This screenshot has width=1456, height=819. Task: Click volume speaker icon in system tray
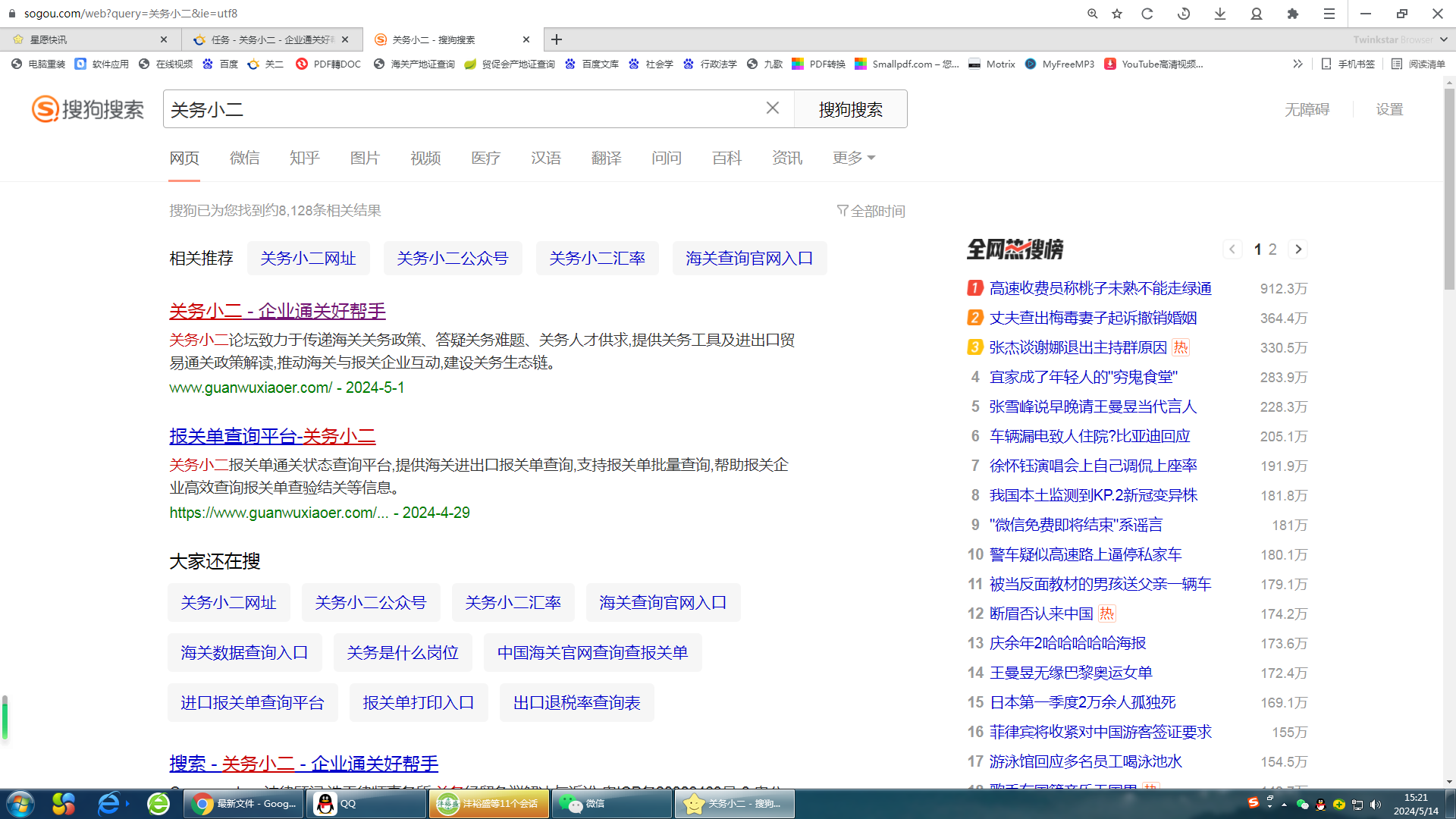[x=1376, y=805]
